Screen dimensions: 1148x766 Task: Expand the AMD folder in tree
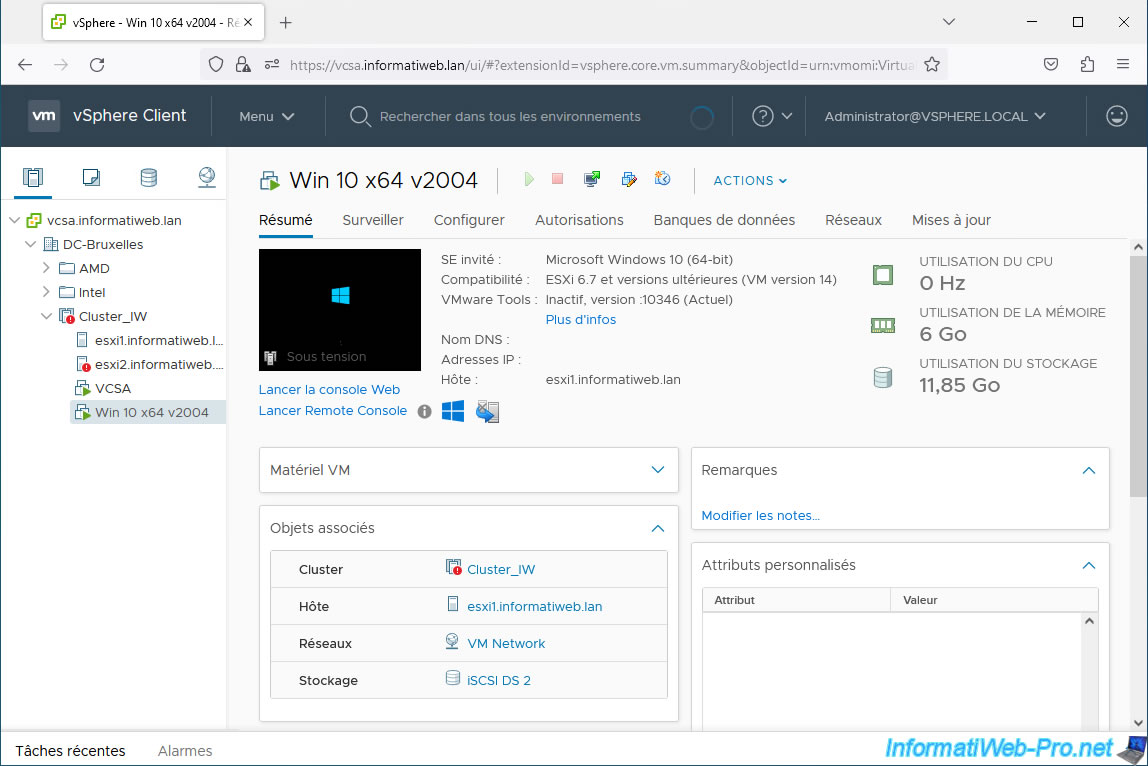point(46,268)
